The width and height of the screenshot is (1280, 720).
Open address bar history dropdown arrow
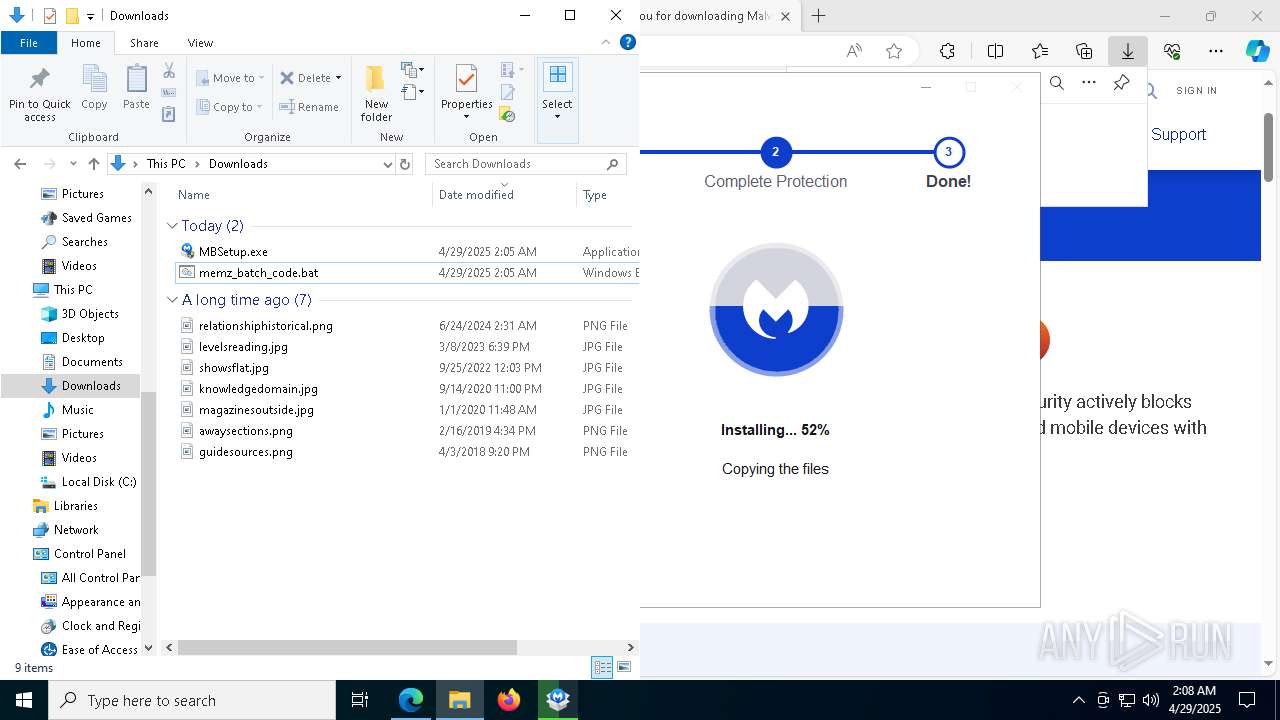388,164
